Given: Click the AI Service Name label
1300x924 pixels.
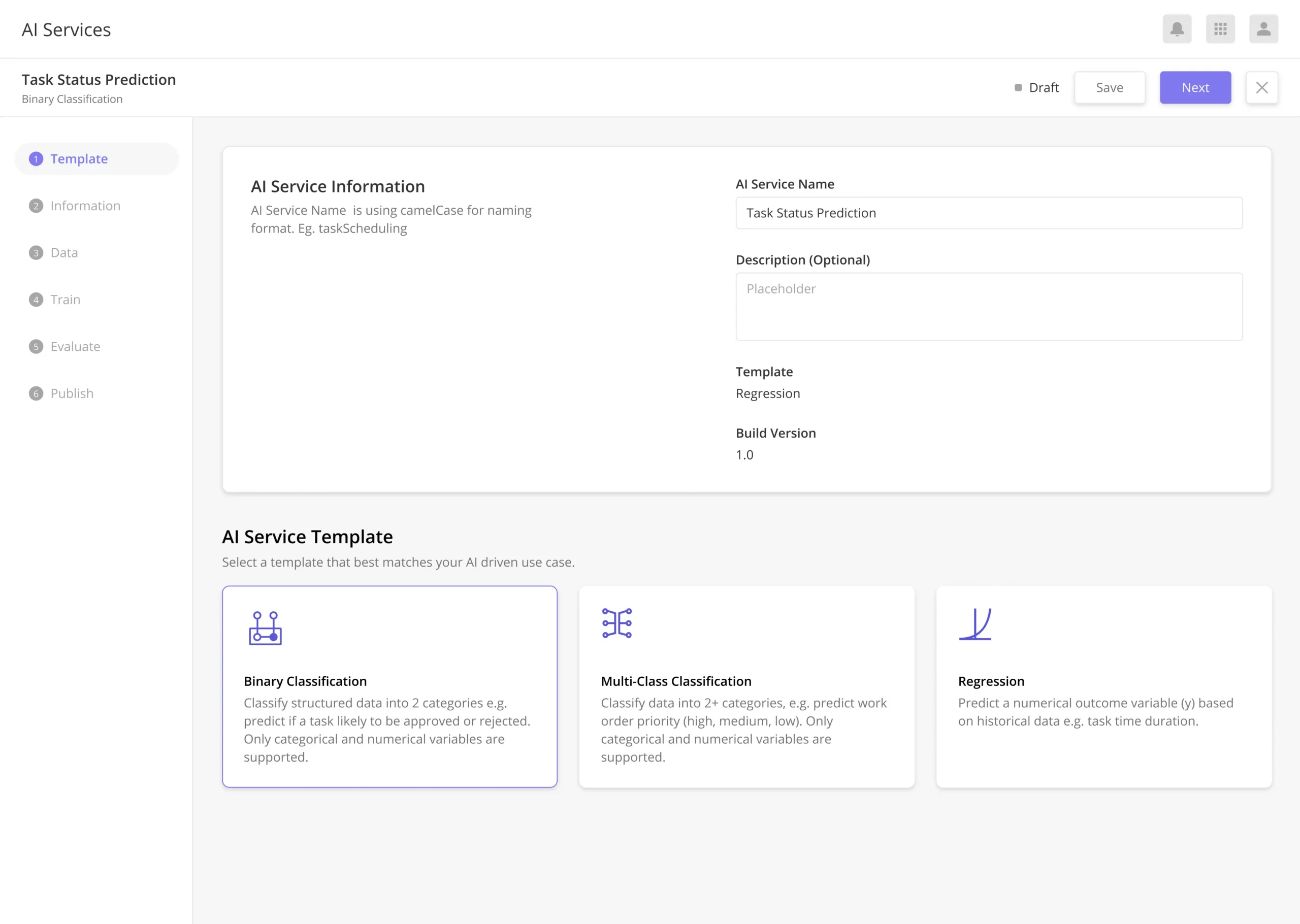Looking at the screenshot, I should 785,184.
